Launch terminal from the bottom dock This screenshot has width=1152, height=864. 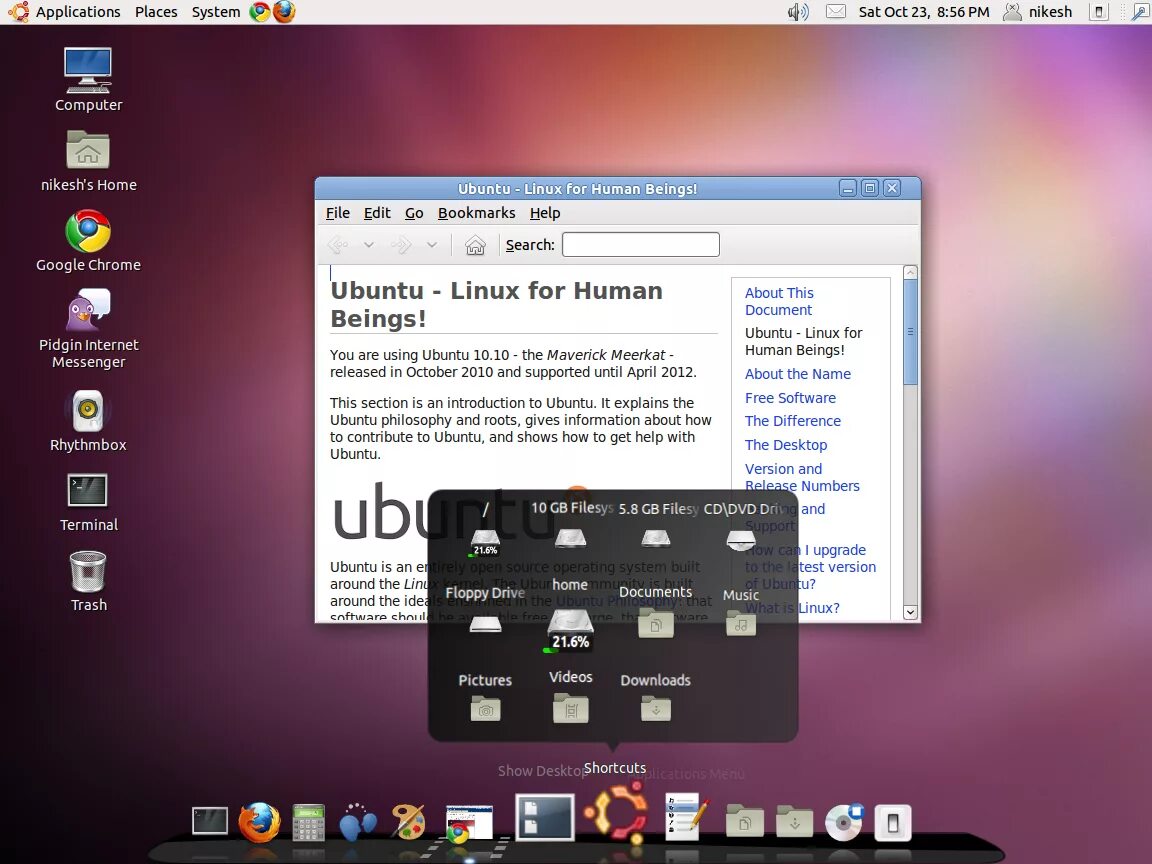(210, 821)
